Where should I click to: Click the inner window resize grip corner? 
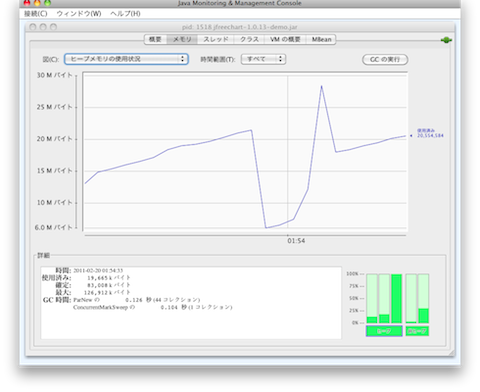tap(451, 353)
